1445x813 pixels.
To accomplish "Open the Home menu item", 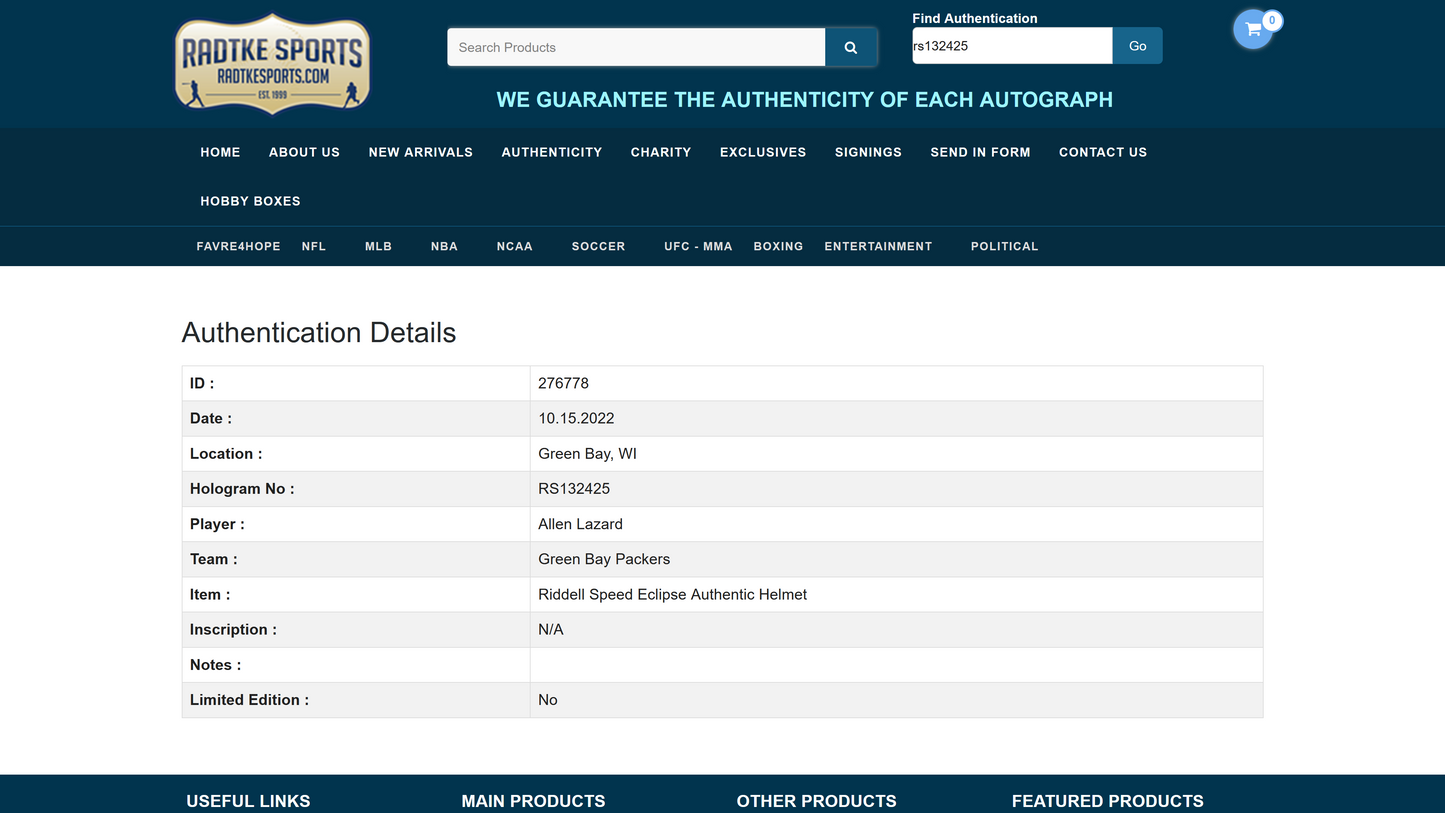I will pos(220,152).
